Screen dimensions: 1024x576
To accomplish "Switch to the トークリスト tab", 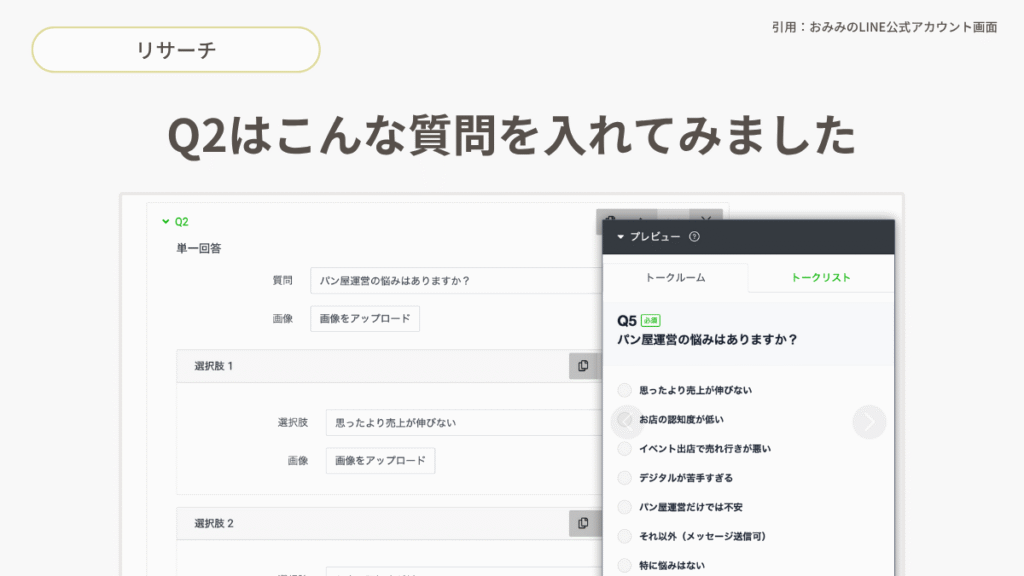I will point(820,277).
